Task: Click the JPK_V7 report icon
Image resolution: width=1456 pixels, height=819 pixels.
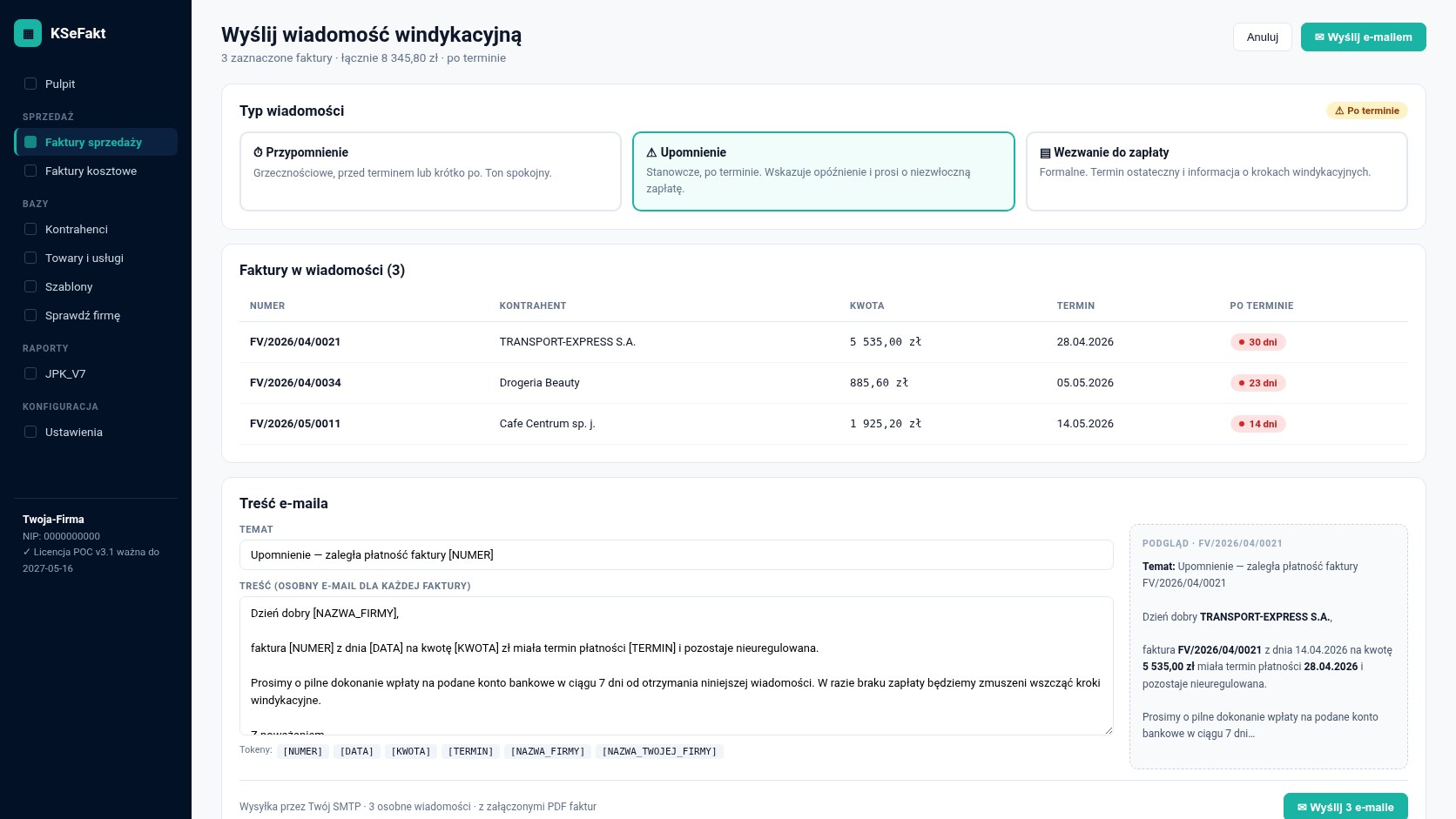Action: click(30, 374)
